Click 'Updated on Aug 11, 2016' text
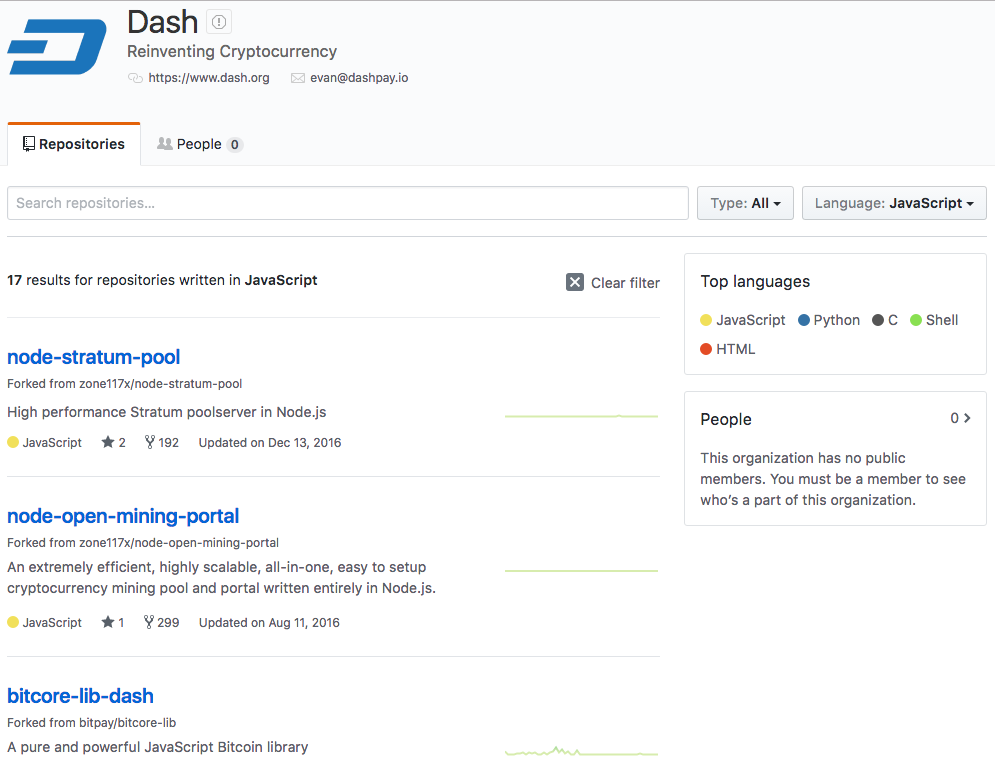The height and width of the screenshot is (759, 995). click(x=269, y=623)
